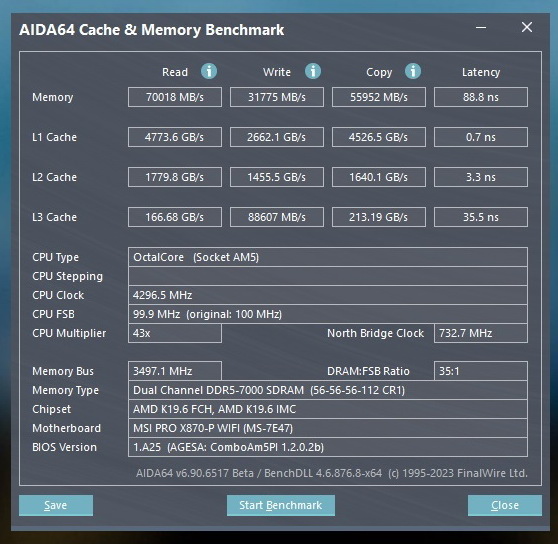Select Memory copy value 55952 MB/s
This screenshot has width=558, height=544.
pyautogui.click(x=379, y=97)
